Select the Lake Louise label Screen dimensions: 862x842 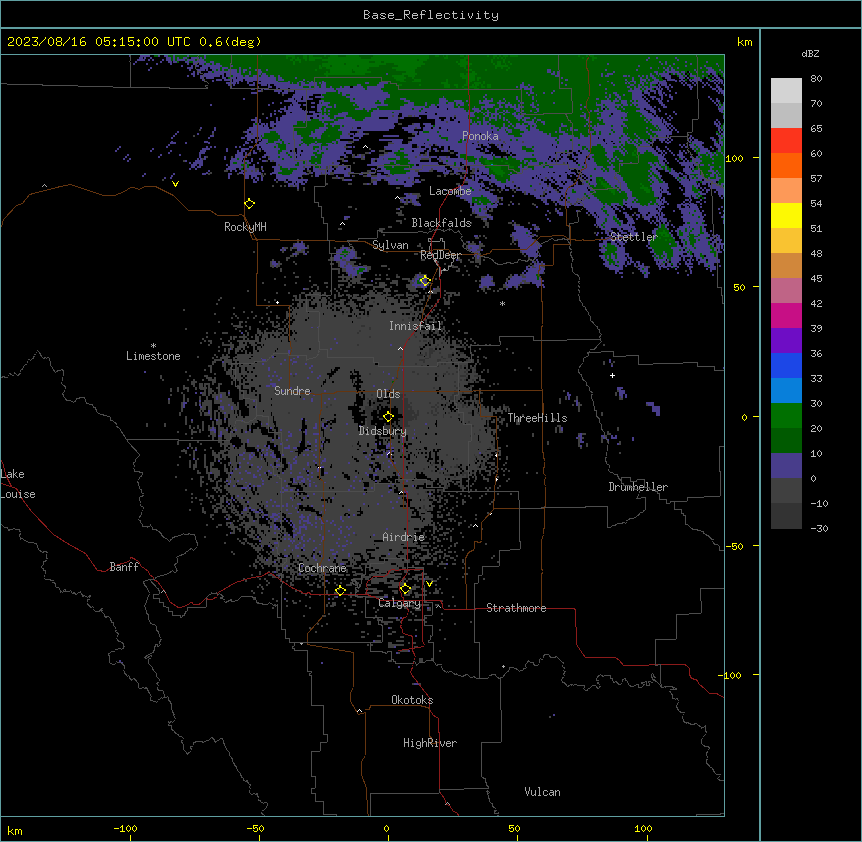click(x=18, y=484)
